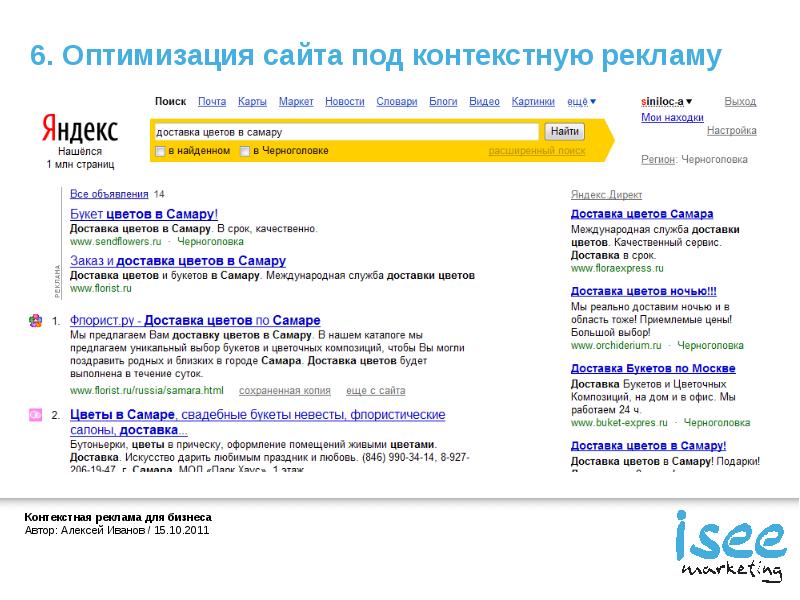Open the 'Букет цветов в Самару!' ad
The image size is (800, 600).
pyautogui.click(x=144, y=214)
